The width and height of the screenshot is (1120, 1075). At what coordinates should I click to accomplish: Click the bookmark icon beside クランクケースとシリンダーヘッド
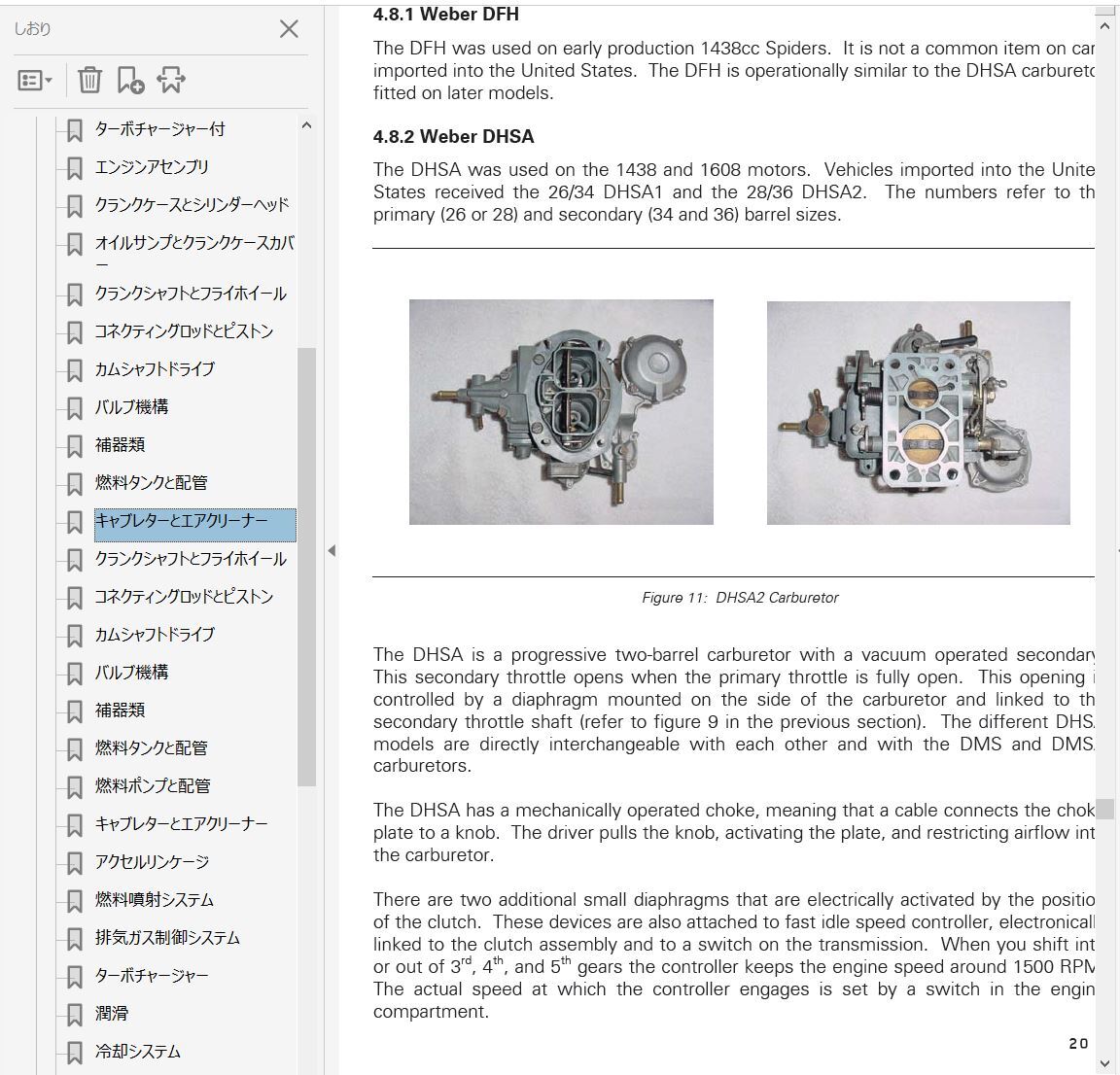pyautogui.click(x=74, y=206)
